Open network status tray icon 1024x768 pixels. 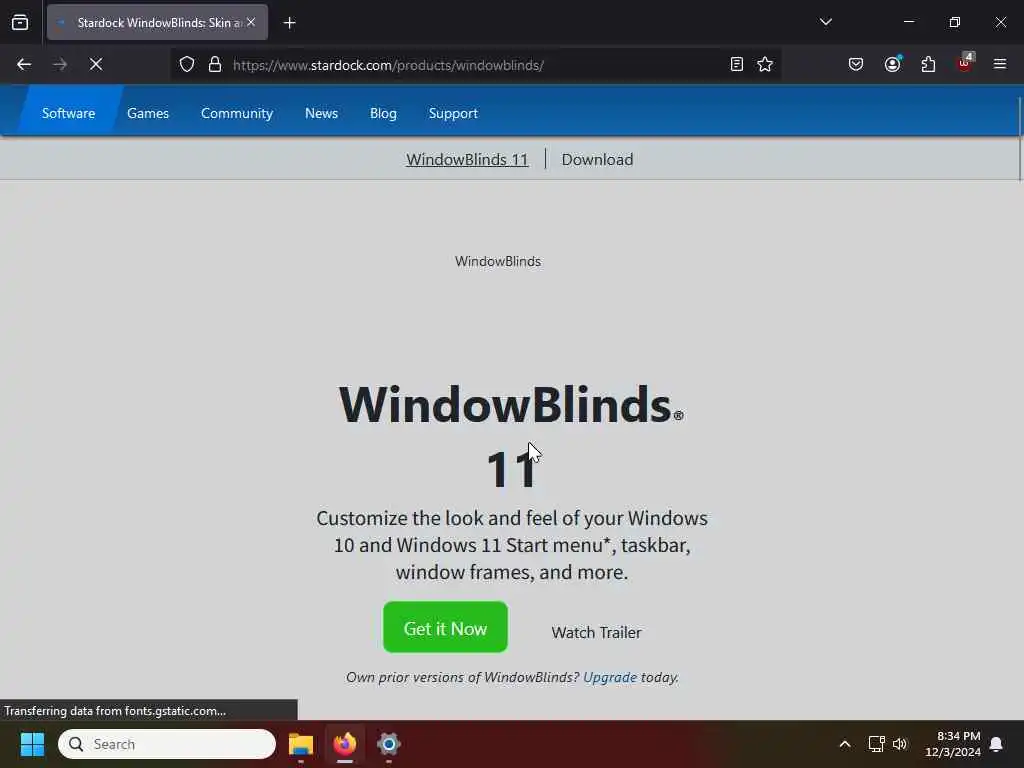[x=876, y=744]
